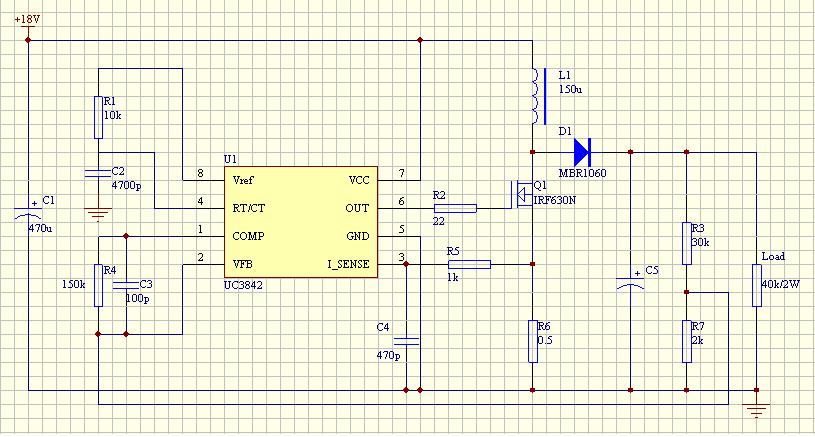Click the MBR1060 part name text
Viewport: 815px width, 437px height.
(x=582, y=173)
